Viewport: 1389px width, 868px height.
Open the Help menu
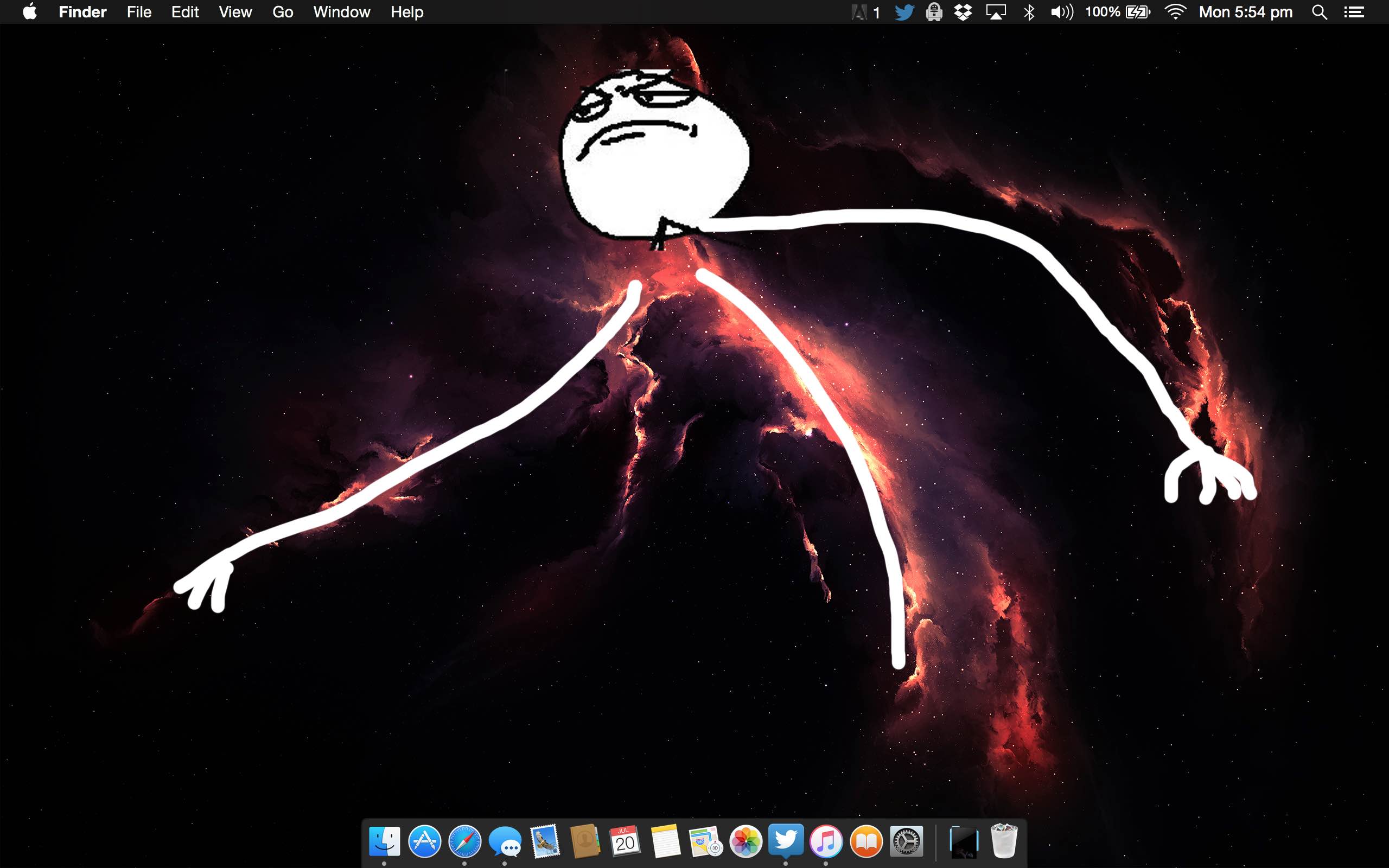[407, 12]
